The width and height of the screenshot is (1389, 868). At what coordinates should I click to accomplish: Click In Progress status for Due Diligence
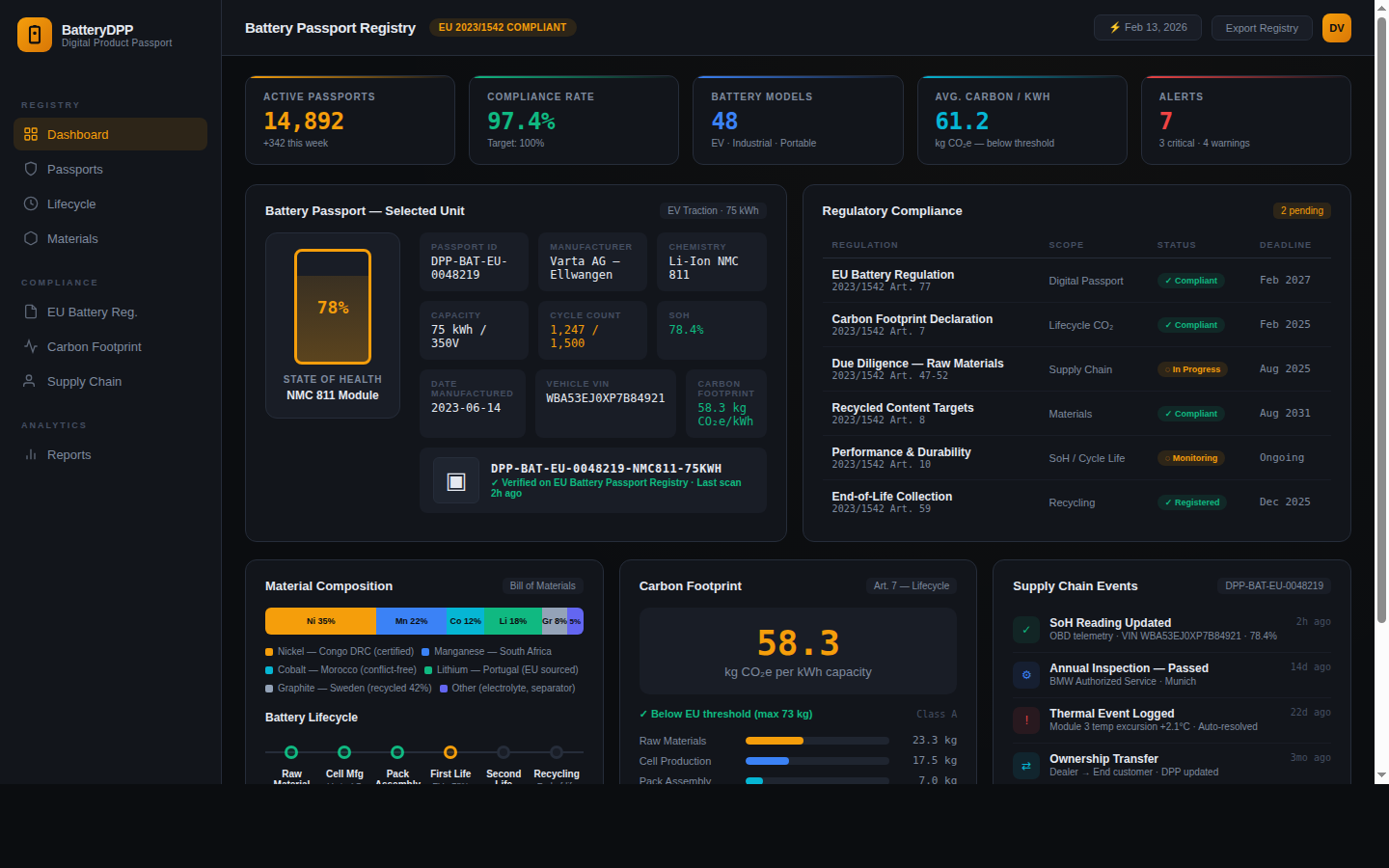1192,369
